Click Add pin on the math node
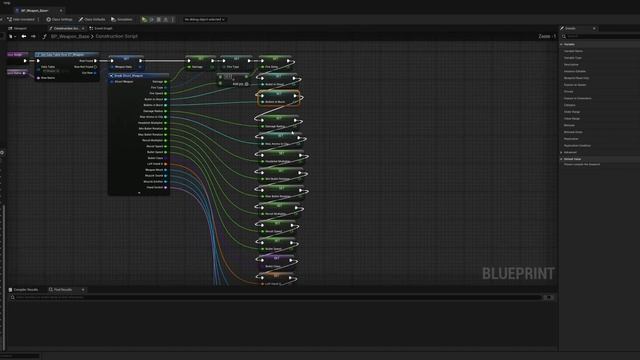 coord(240,84)
